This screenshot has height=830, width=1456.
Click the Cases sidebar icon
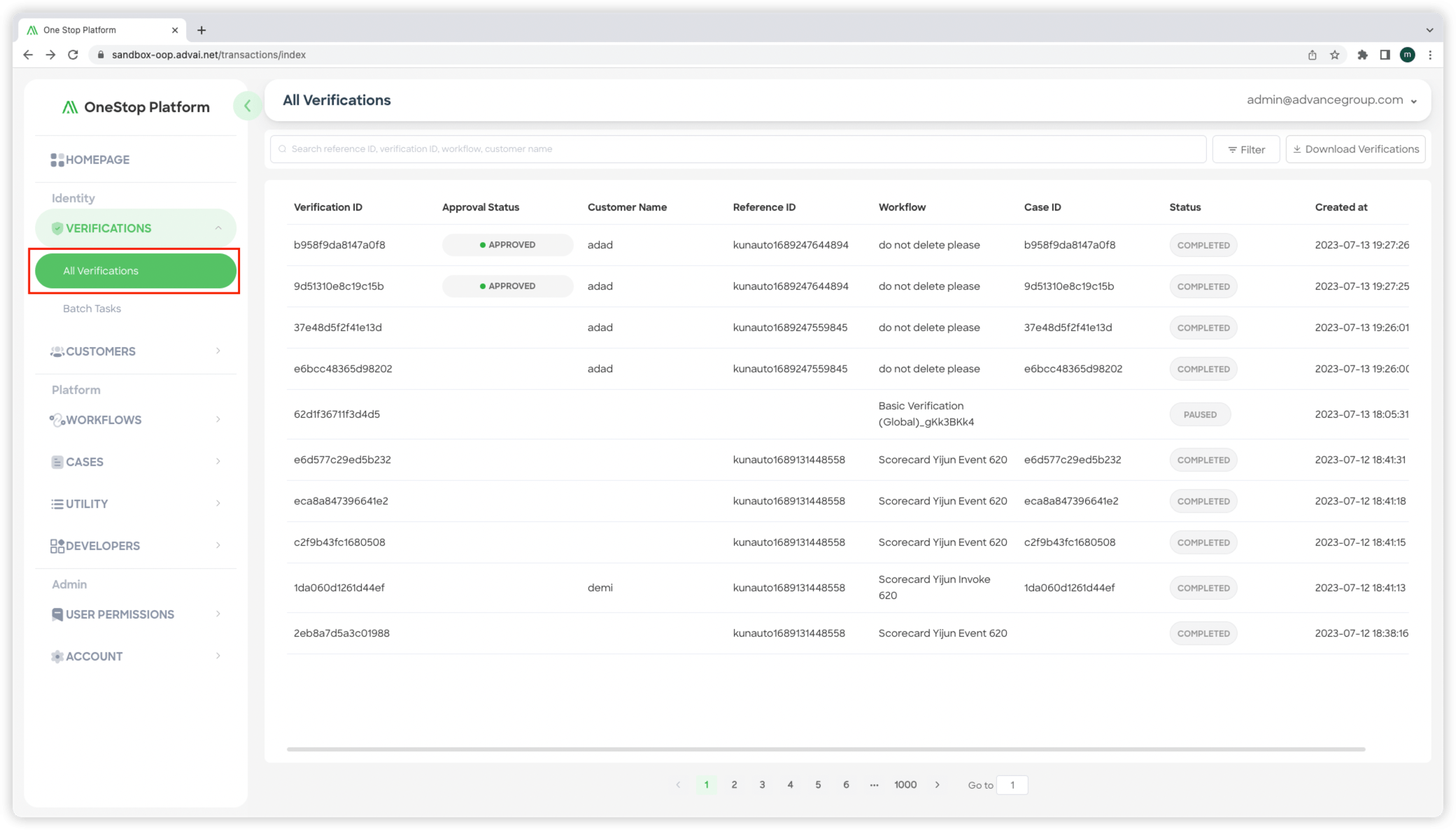pyautogui.click(x=57, y=462)
